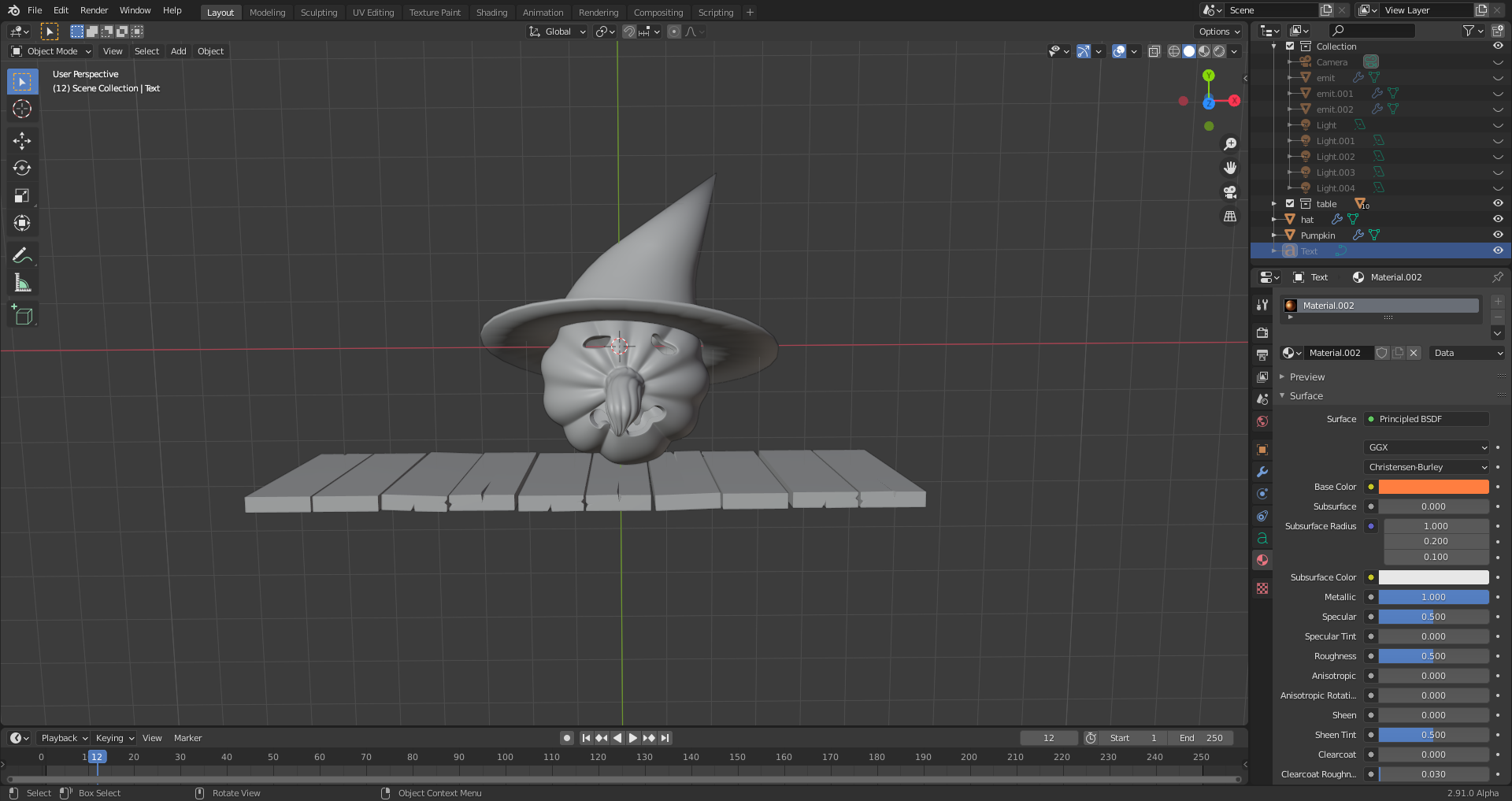1512x801 pixels.
Task: Select the Scale tool
Action: [22, 196]
